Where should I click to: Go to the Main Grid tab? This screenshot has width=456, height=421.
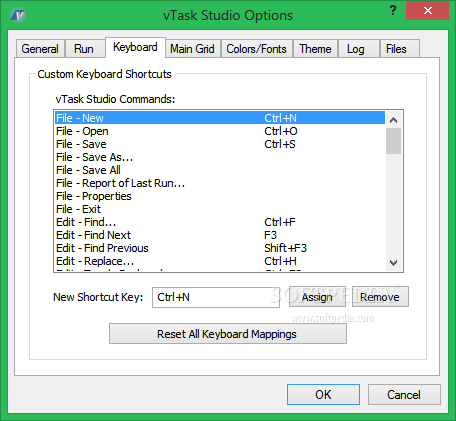click(192, 49)
